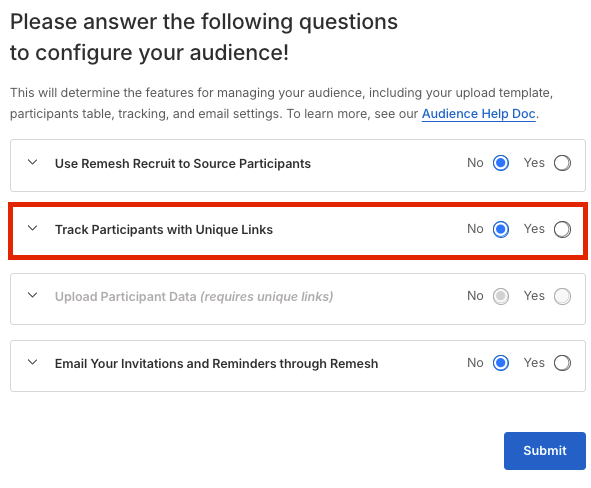Select No for Email Your Invitations through Remesh
591x488 pixels.
click(x=501, y=363)
